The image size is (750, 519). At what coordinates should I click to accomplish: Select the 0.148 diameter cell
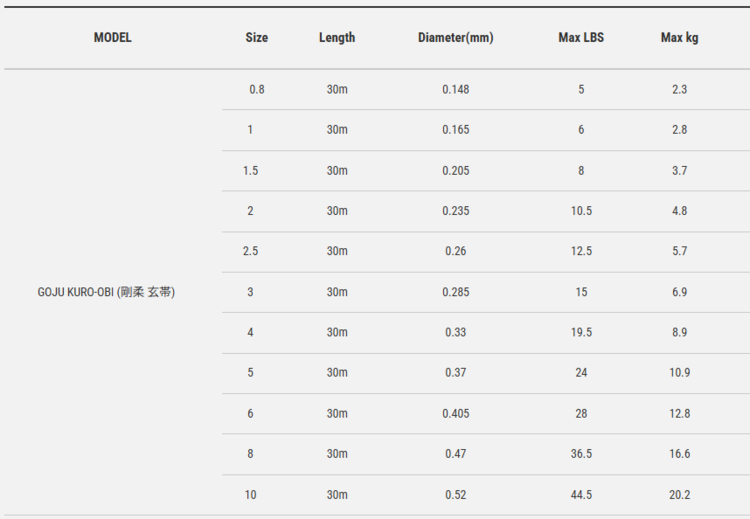point(455,90)
